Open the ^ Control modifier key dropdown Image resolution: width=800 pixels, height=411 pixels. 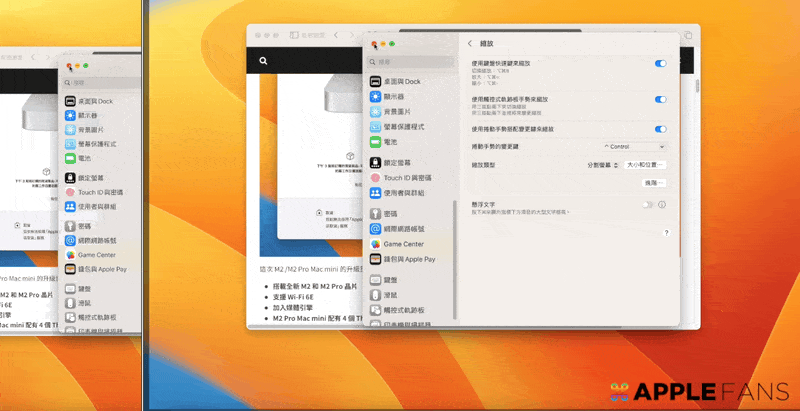[634, 147]
